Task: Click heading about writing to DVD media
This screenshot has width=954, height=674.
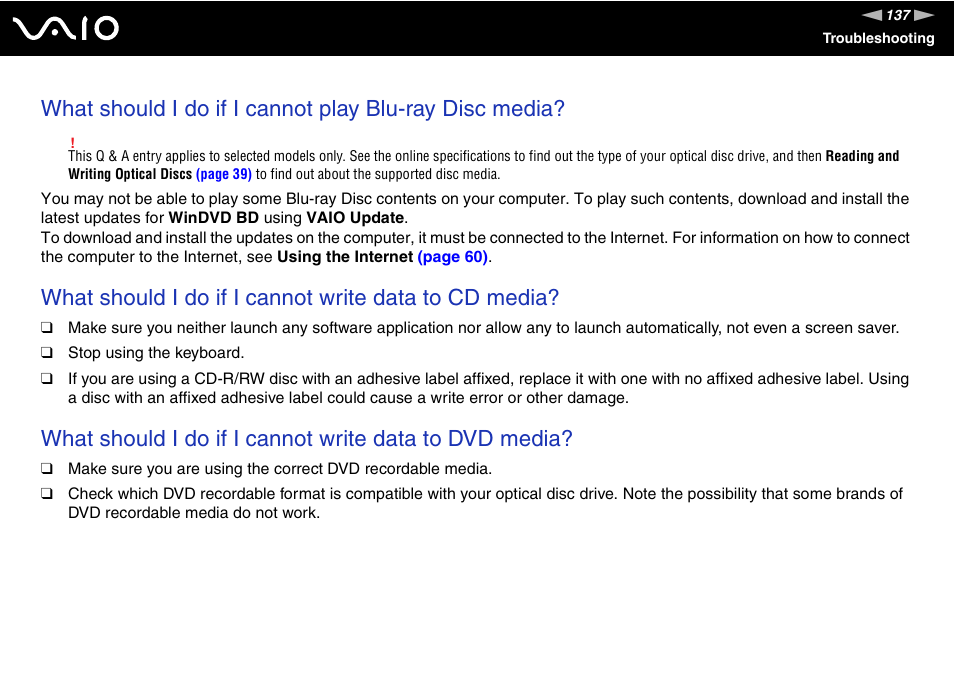Action: [x=307, y=439]
